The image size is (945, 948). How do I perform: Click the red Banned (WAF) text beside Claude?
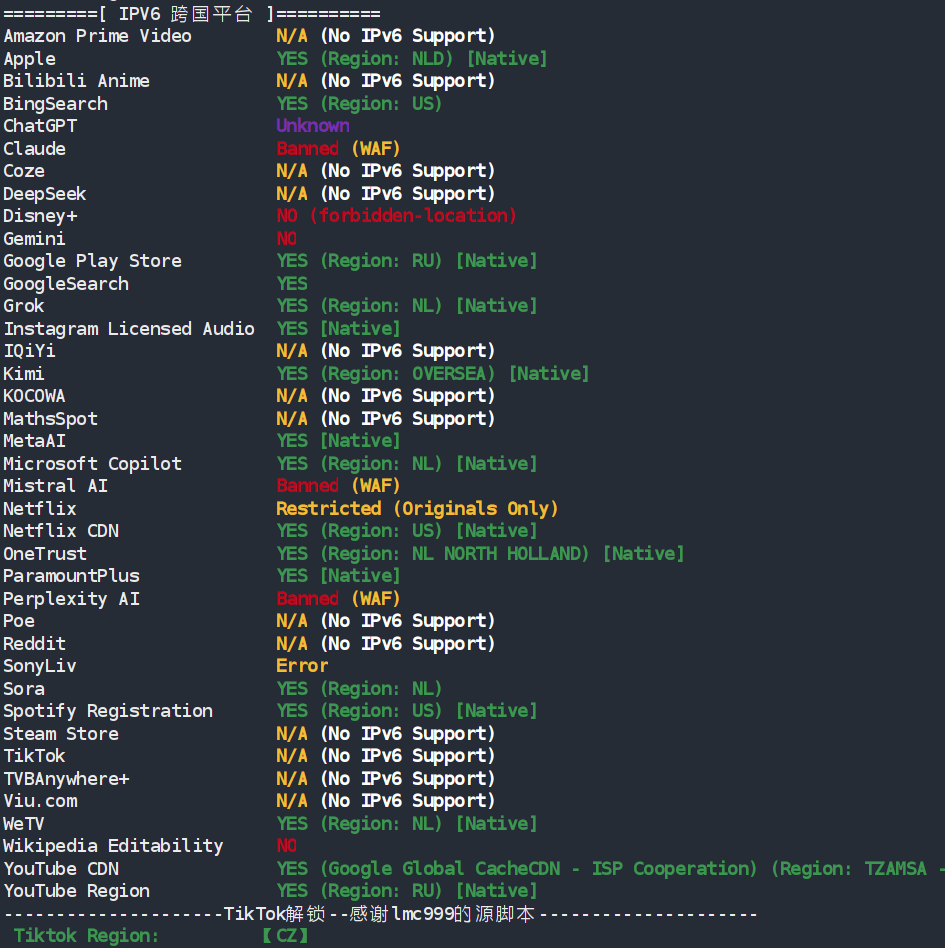[x=338, y=149]
